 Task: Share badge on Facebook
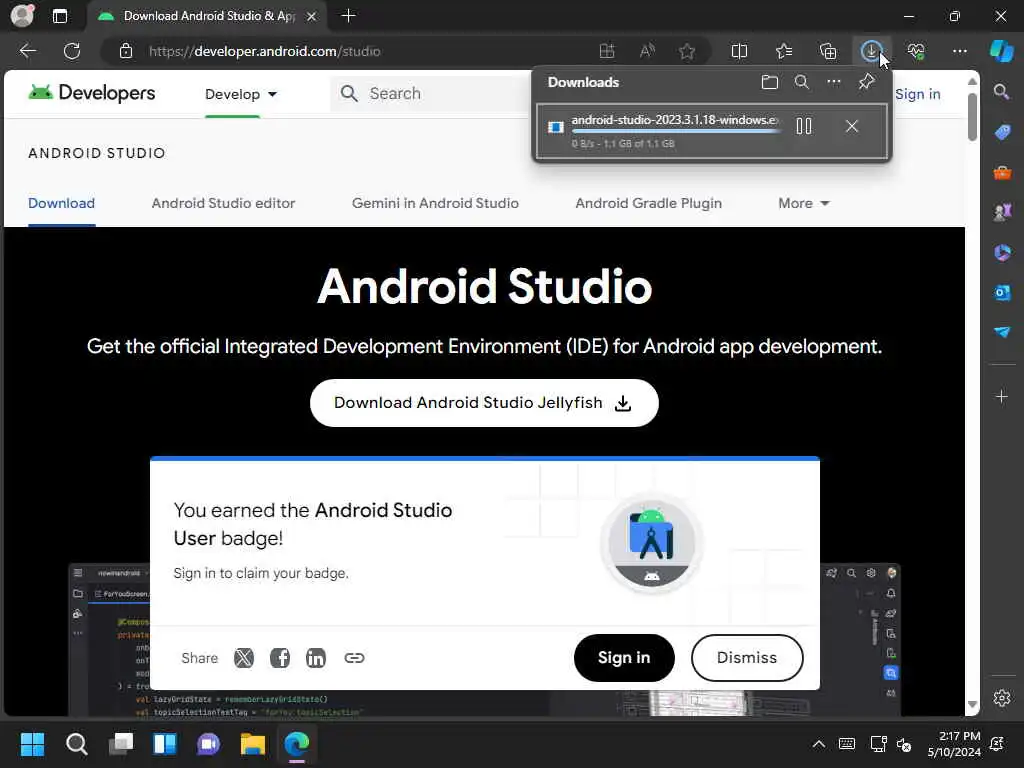(280, 658)
